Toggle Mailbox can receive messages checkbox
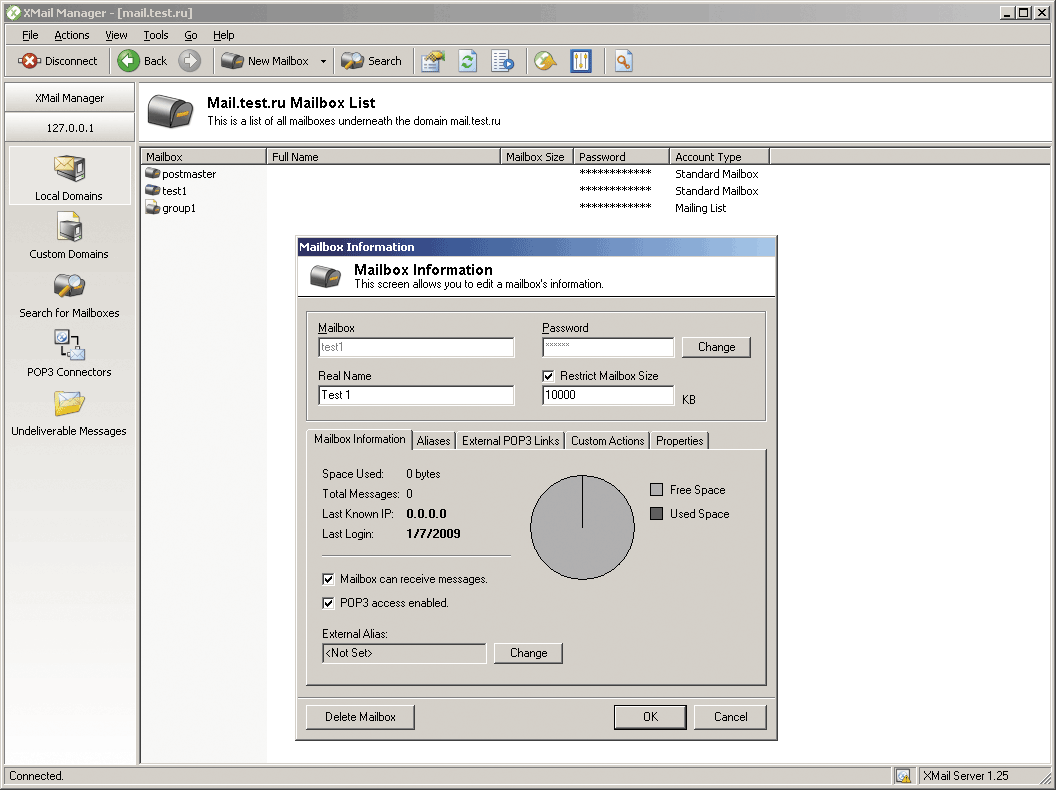 tap(328, 579)
